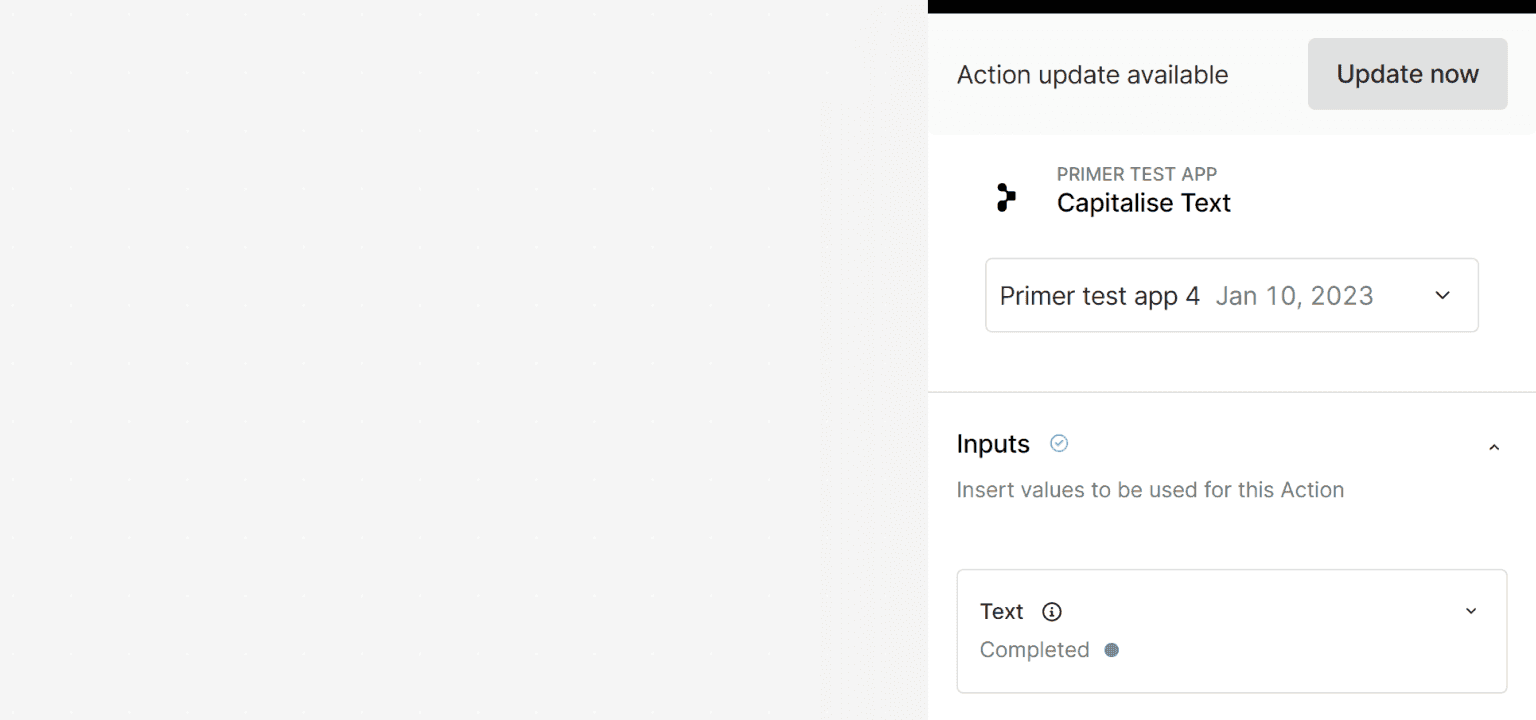Click the info icon beside Text
1536x720 pixels.
(x=1051, y=611)
